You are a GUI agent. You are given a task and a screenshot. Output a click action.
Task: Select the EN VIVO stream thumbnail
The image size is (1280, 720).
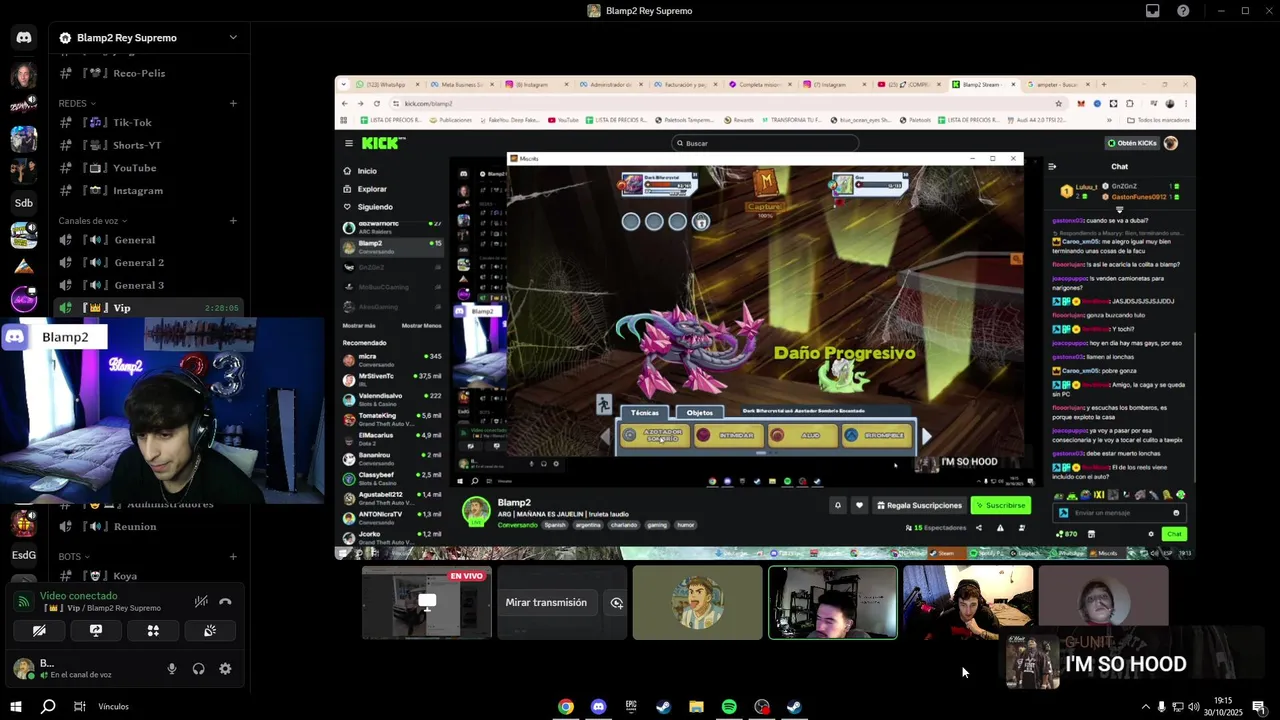pyautogui.click(x=427, y=603)
